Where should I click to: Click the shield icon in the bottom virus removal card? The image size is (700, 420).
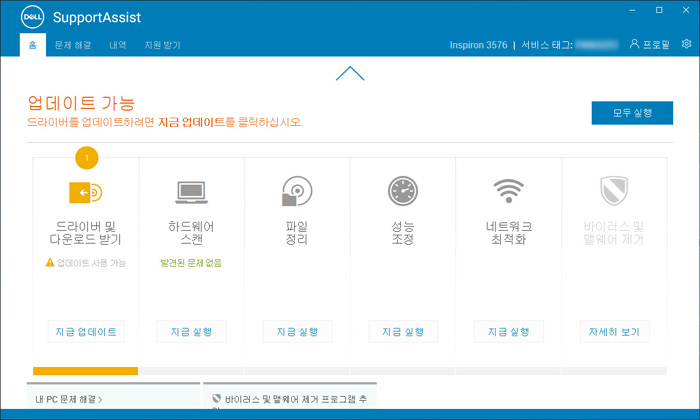(217, 398)
